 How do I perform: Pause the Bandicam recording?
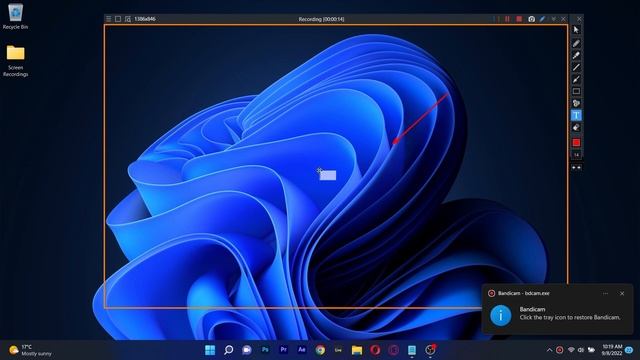(x=507, y=19)
